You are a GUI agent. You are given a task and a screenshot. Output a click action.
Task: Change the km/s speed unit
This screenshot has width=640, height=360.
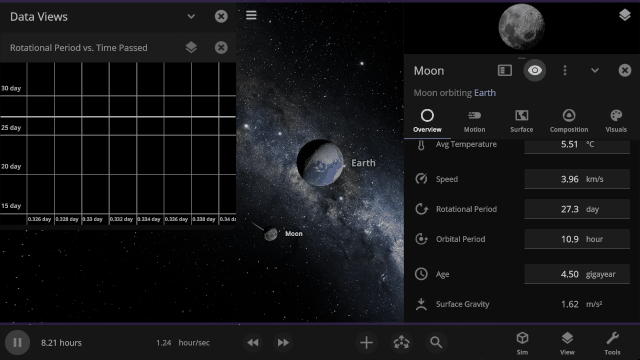(x=595, y=179)
